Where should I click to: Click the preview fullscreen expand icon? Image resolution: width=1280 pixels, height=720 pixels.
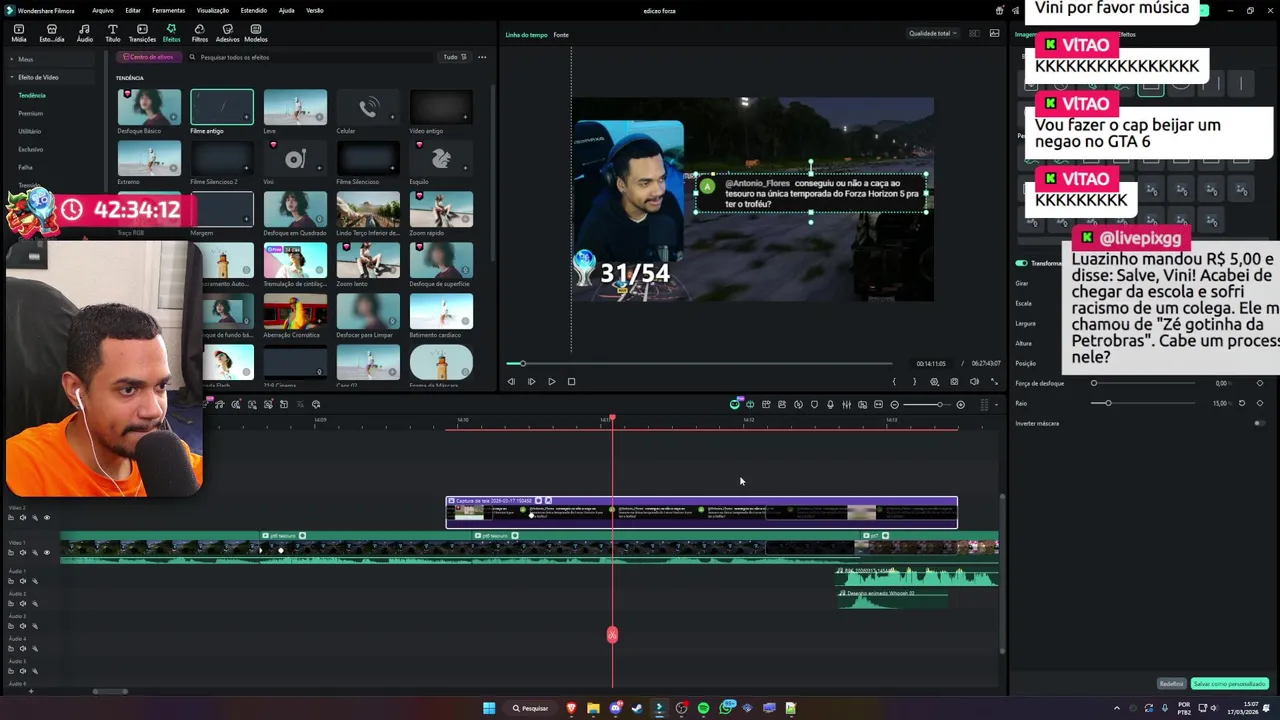pyautogui.click(x=994, y=381)
